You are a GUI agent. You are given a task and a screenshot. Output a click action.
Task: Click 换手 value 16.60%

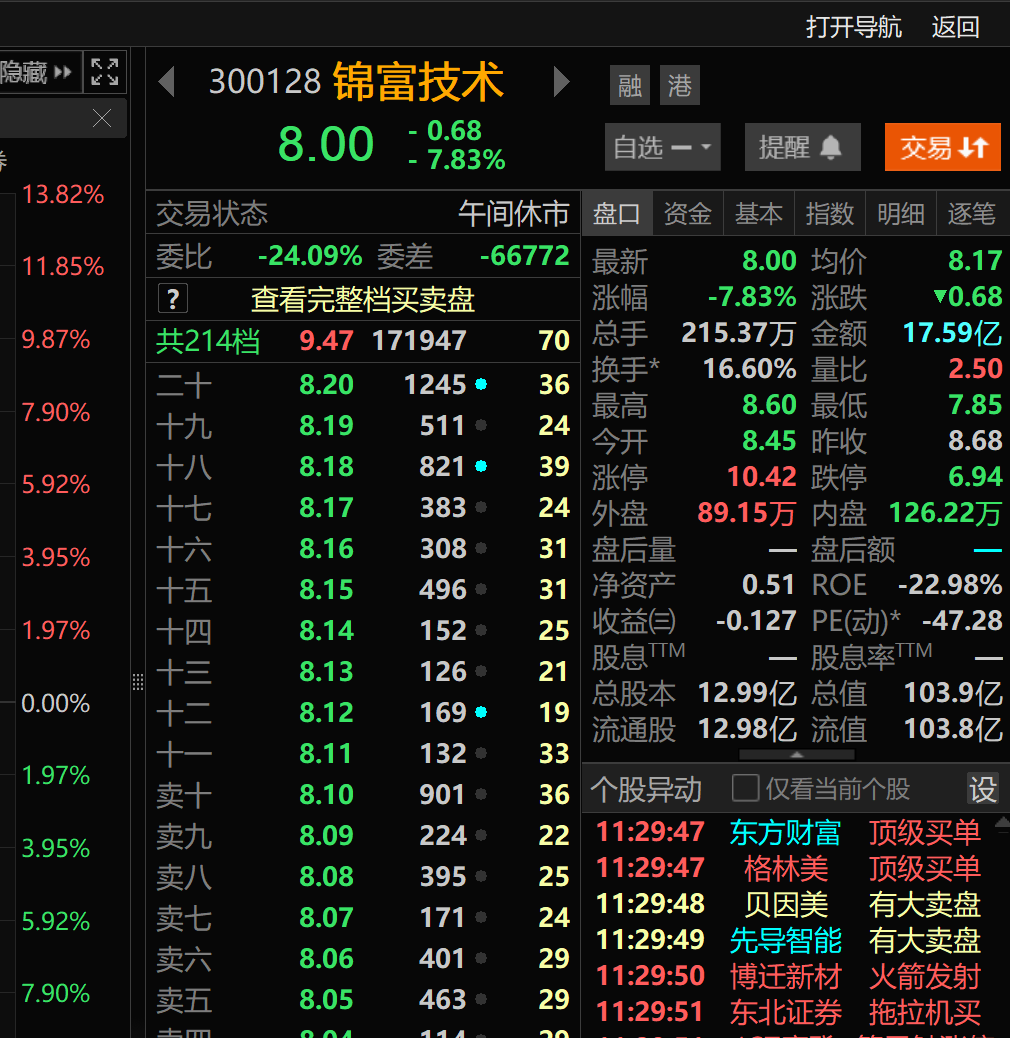coord(749,369)
